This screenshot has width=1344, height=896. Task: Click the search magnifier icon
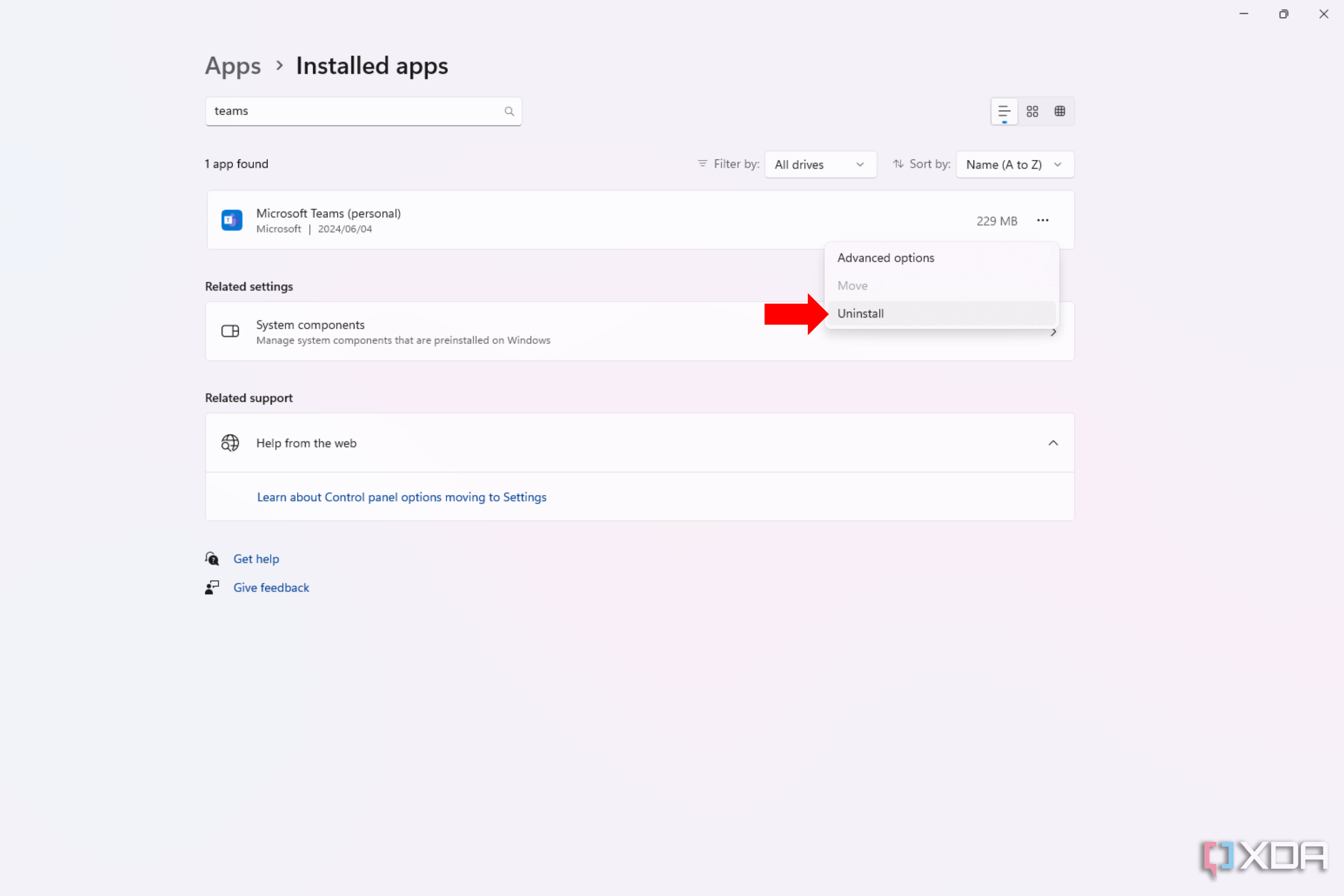508,111
